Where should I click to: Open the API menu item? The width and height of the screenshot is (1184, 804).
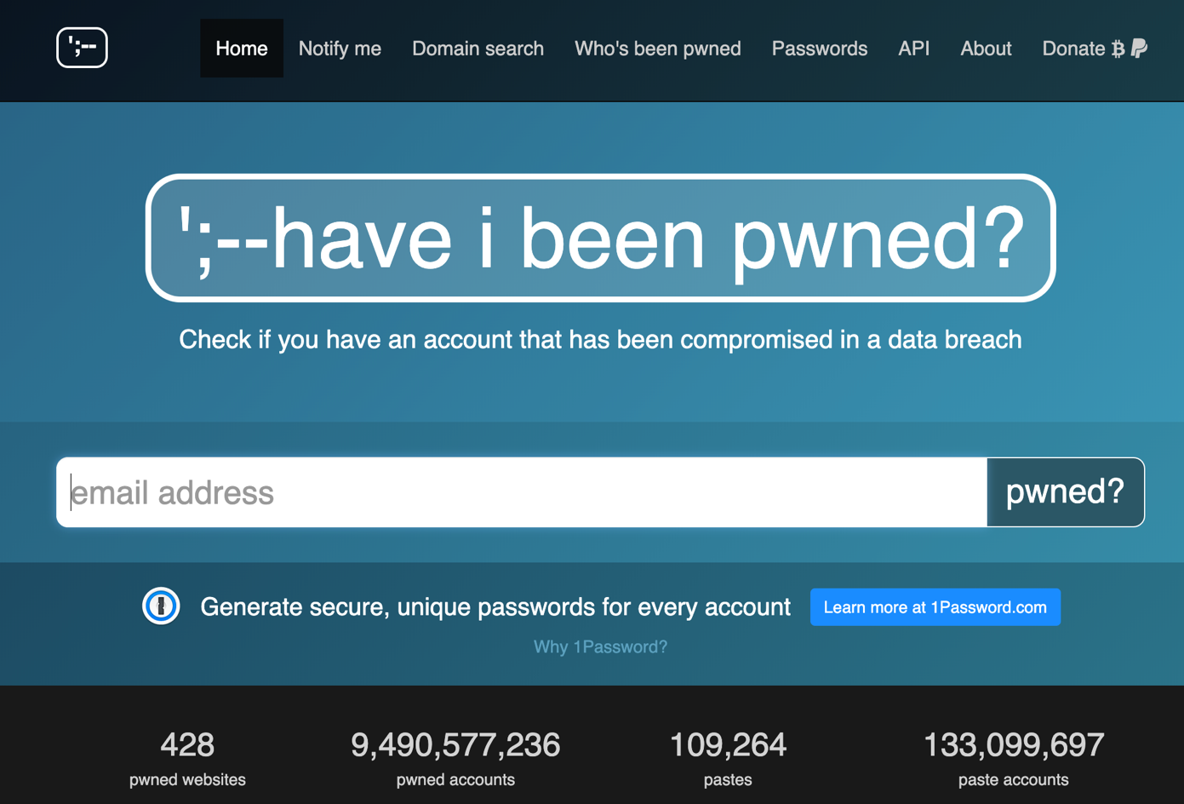914,48
